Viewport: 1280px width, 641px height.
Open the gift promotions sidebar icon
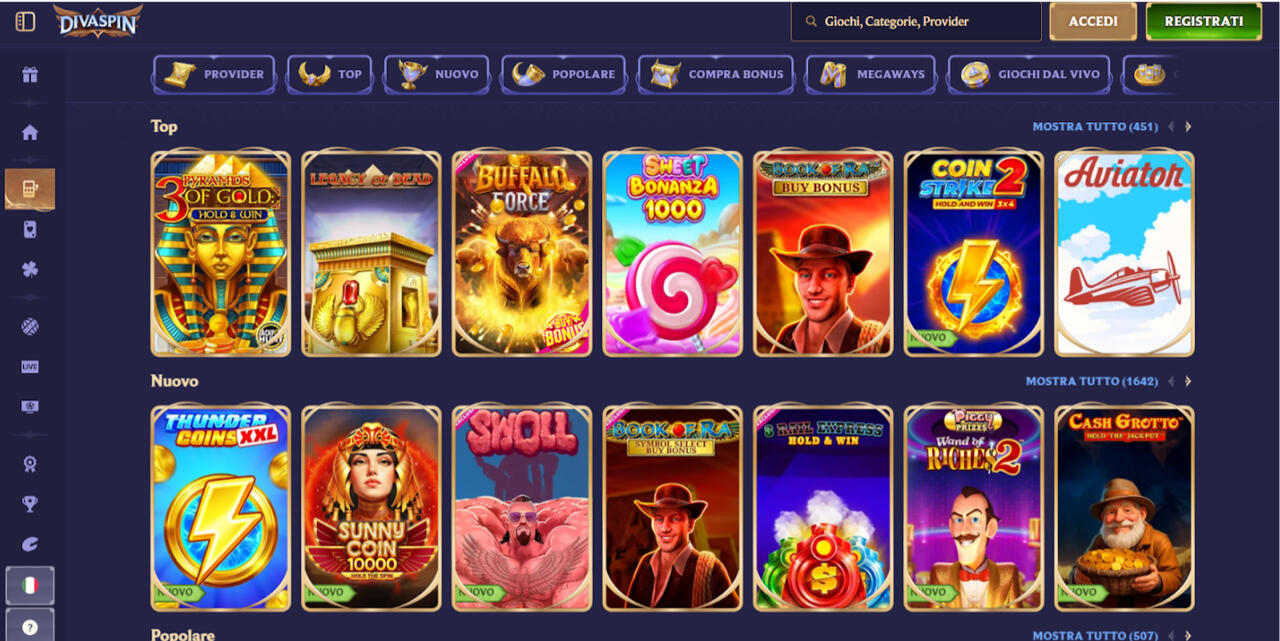[x=30, y=75]
